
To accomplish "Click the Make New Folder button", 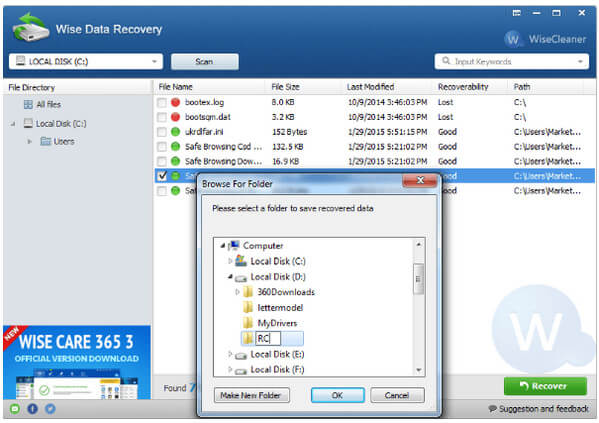I will tap(251, 395).
